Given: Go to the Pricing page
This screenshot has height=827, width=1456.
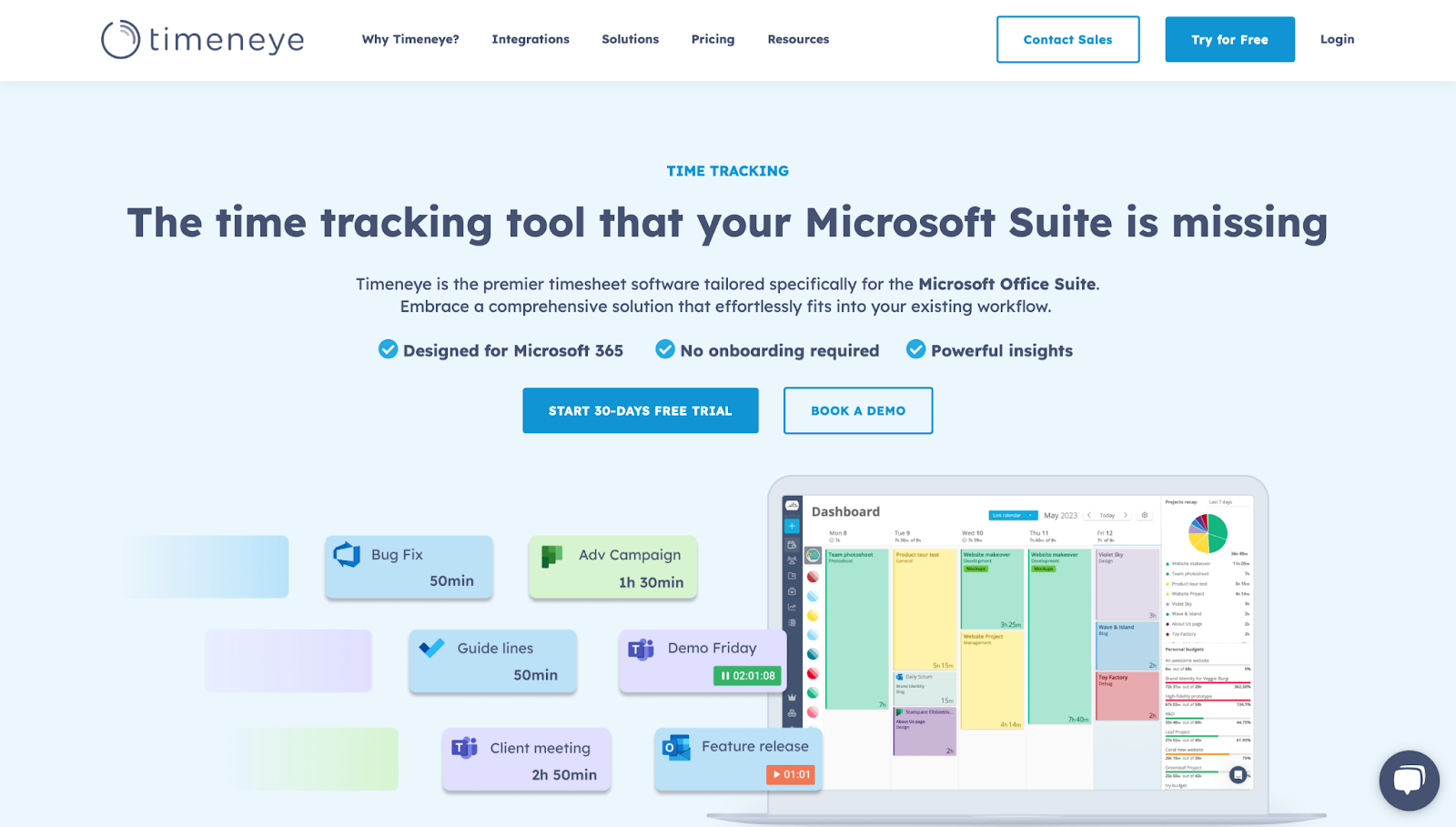Looking at the screenshot, I should (713, 39).
